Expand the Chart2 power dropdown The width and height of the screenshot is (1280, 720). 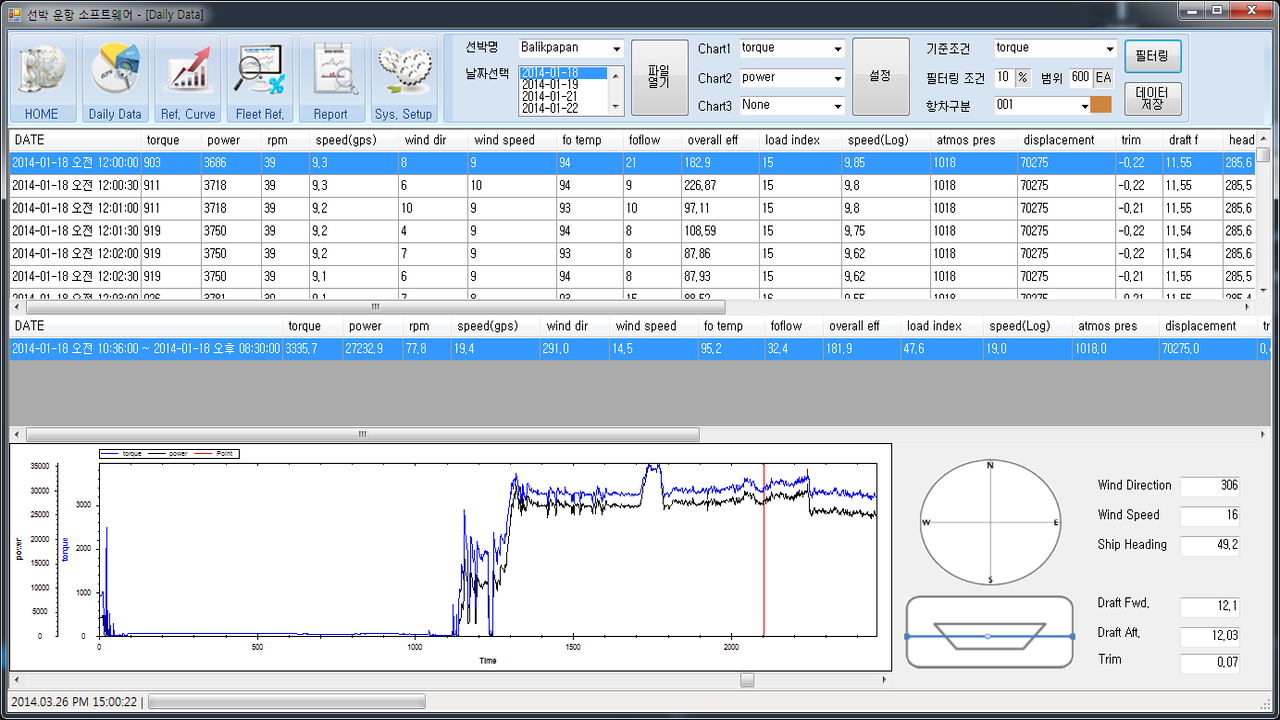837,77
